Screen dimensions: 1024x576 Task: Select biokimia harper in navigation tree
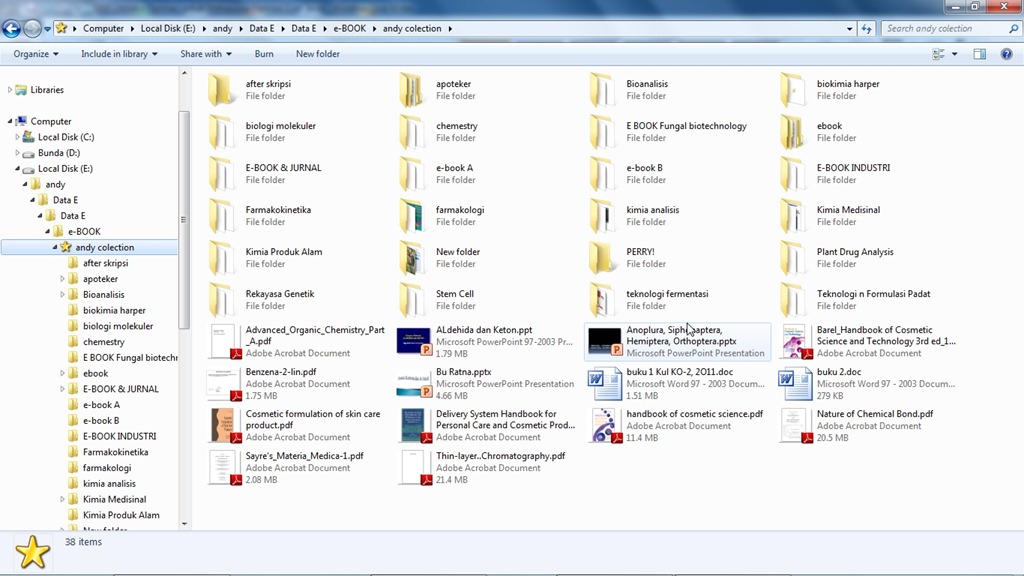[x=114, y=310]
